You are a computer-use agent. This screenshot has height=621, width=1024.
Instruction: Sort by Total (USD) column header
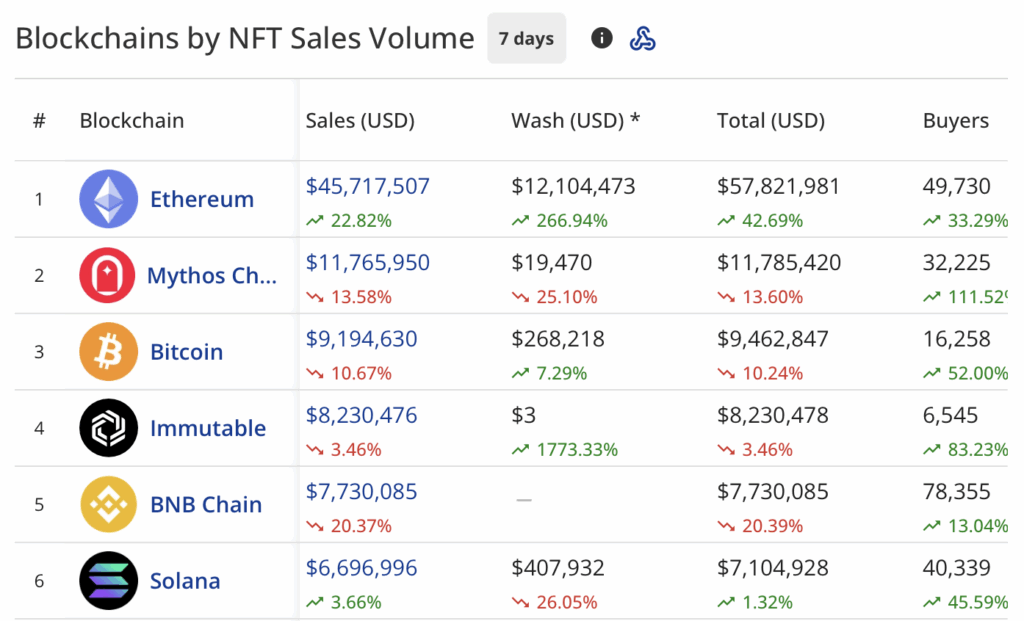click(770, 121)
